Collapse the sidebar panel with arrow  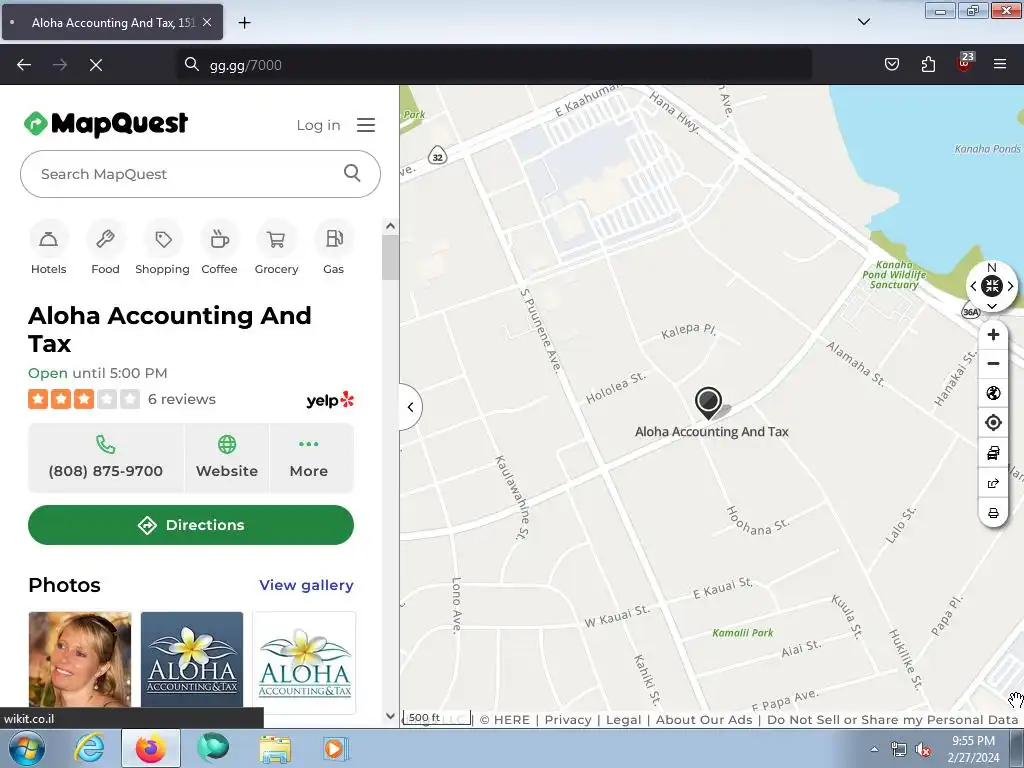[x=410, y=407]
